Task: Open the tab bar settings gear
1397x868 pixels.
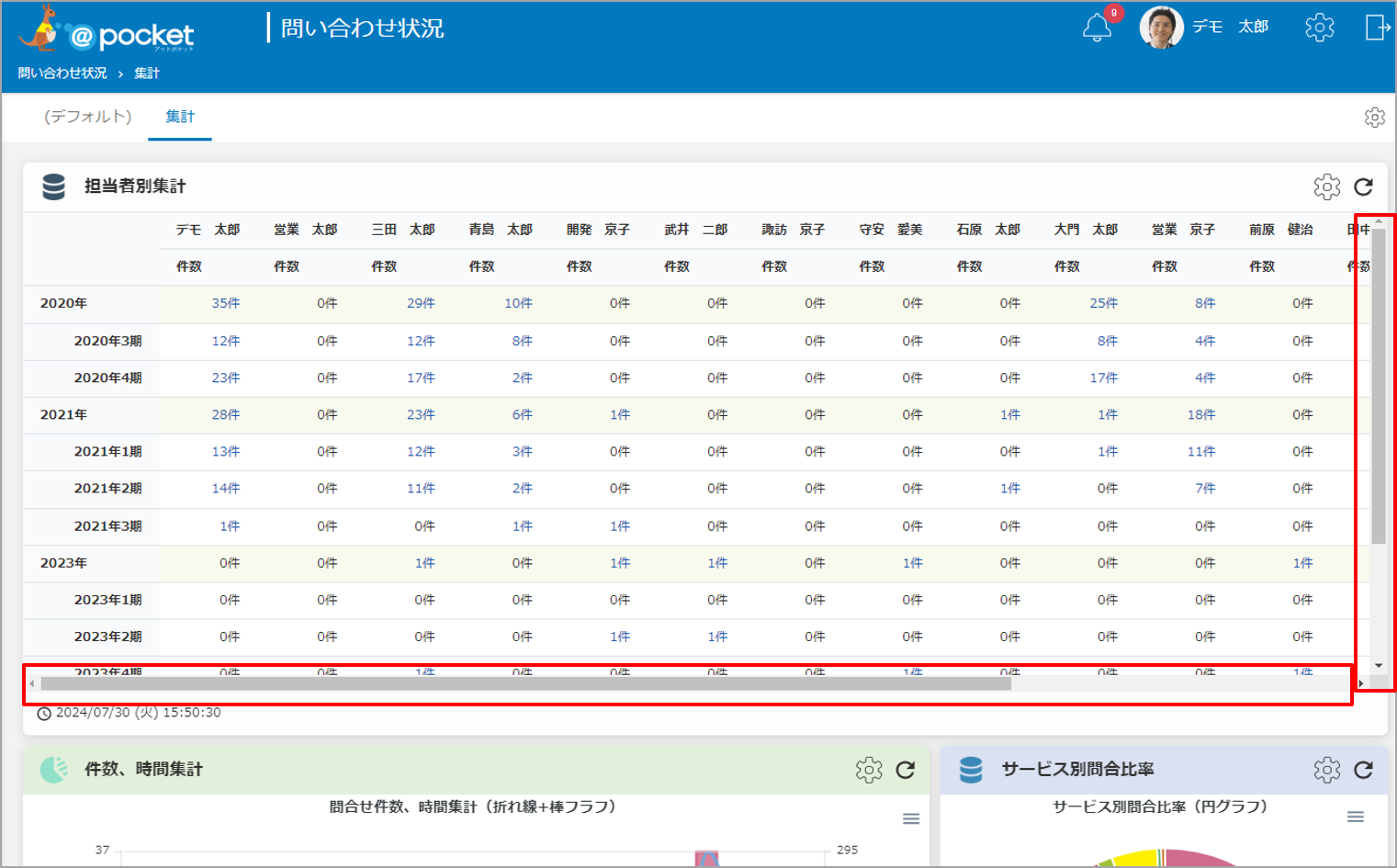Action: pyautogui.click(x=1374, y=118)
